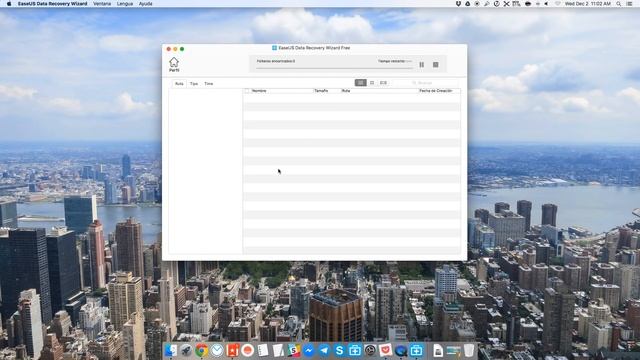This screenshot has height=360, width=640.
Task: Select the cover flow view button
Action: pyautogui.click(x=383, y=83)
